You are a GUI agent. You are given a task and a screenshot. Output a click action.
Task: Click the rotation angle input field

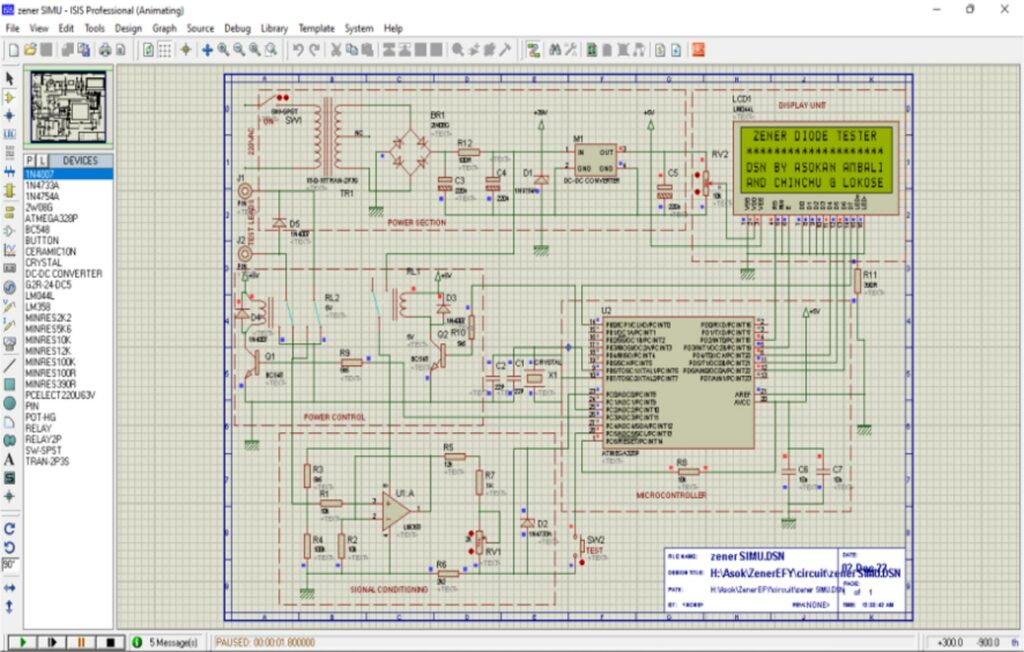[x=10, y=565]
